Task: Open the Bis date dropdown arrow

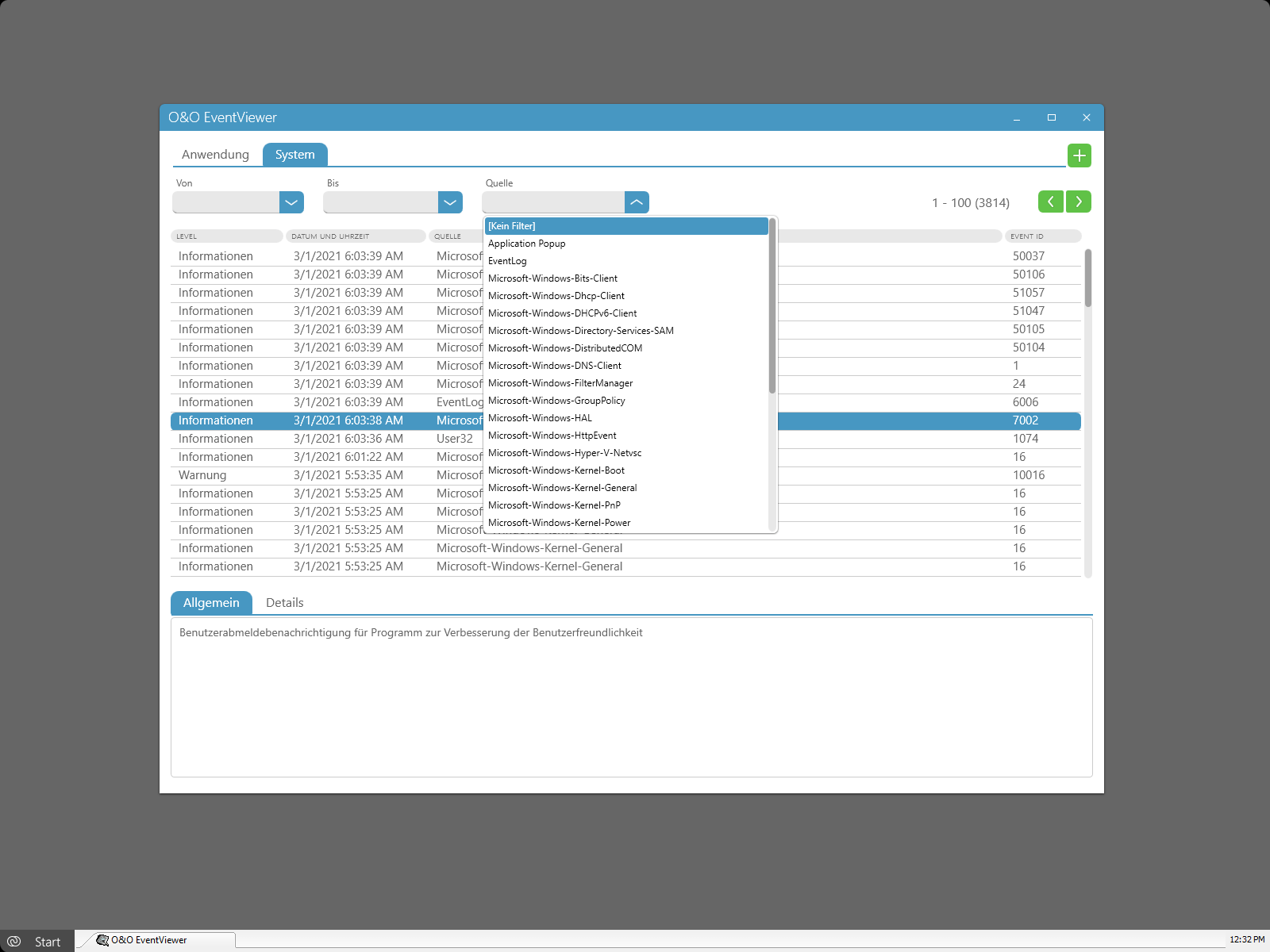Action: 450,202
